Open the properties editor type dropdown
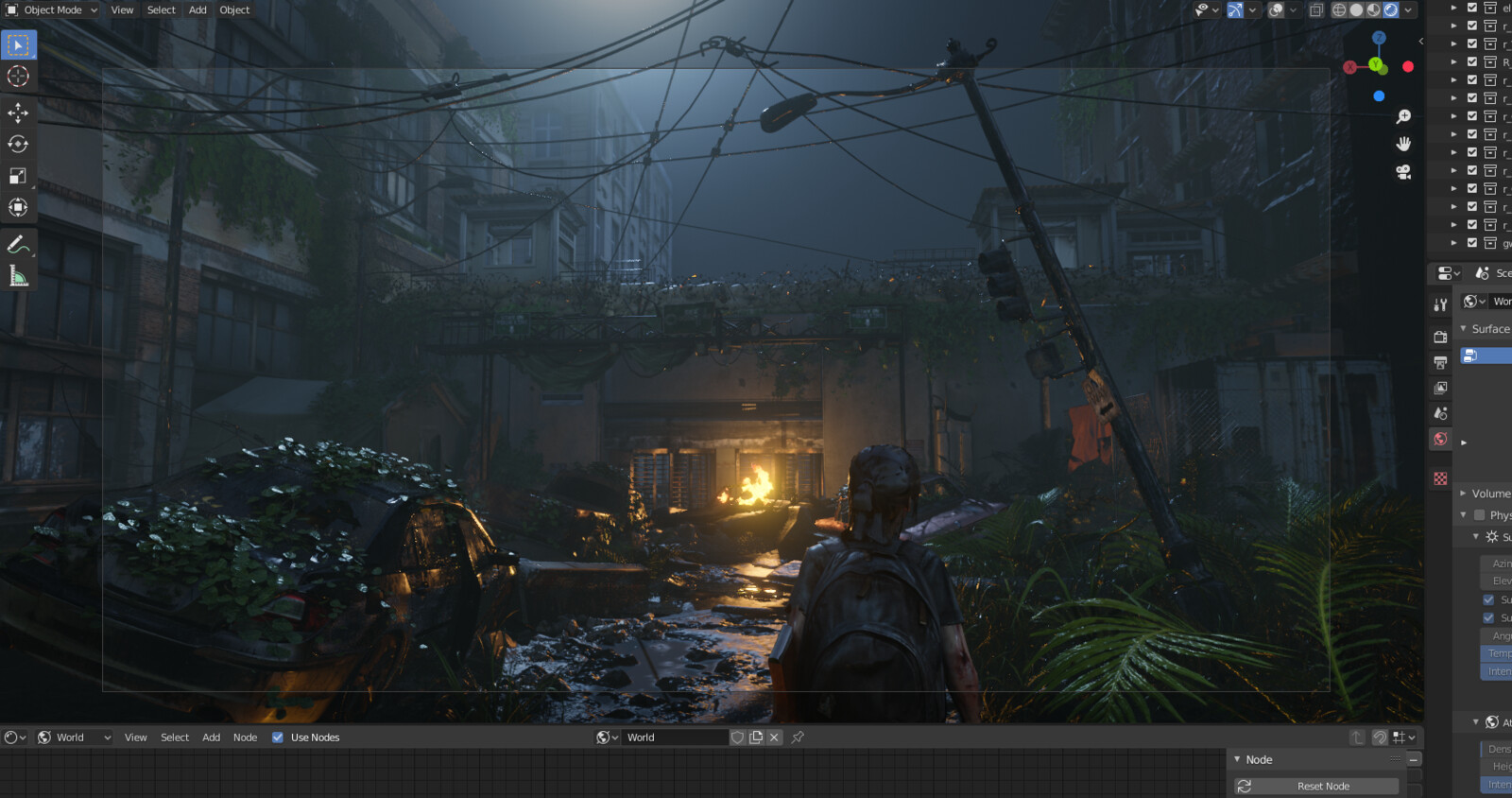Image resolution: width=1512 pixels, height=798 pixels. (1449, 273)
